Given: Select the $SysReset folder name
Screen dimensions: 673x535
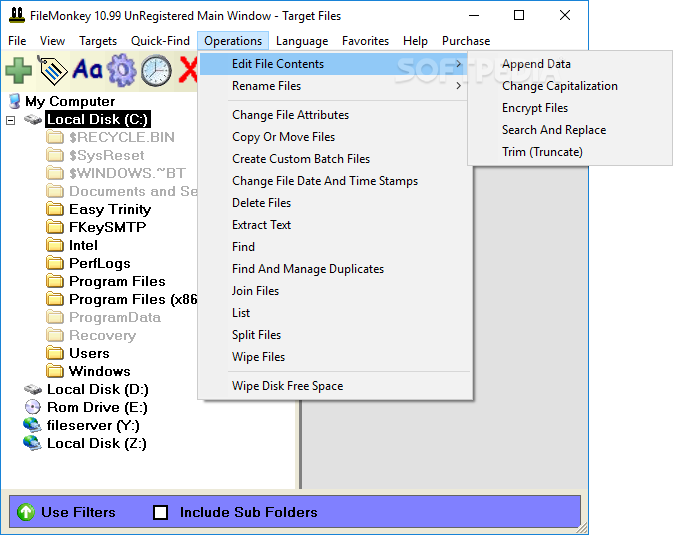Looking at the screenshot, I should click(106, 155).
